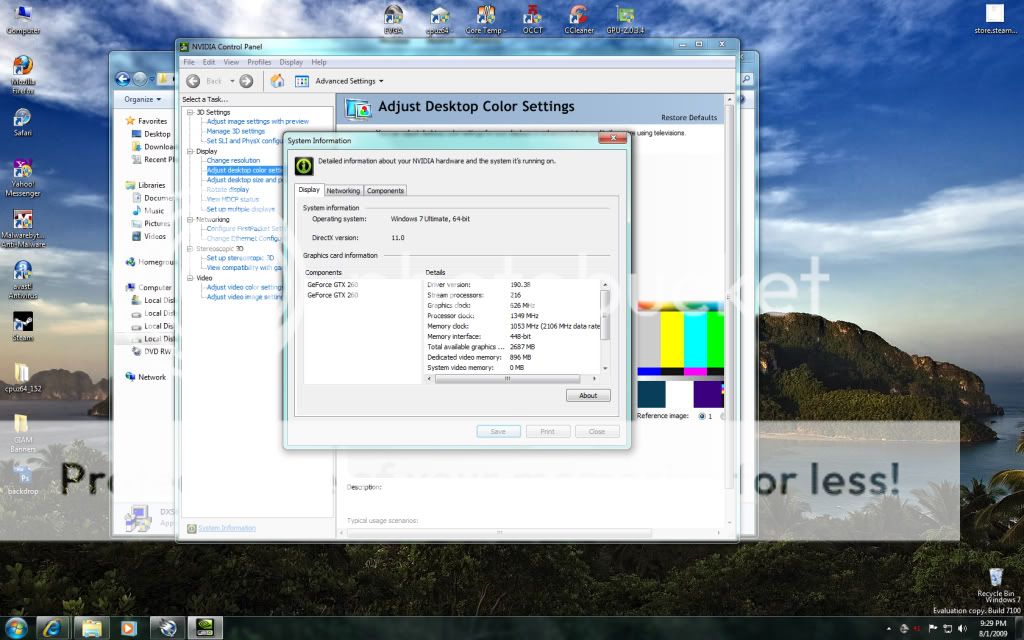Start Yahoo! Messenger from the desktop
The width and height of the screenshot is (1024, 640).
point(23,178)
